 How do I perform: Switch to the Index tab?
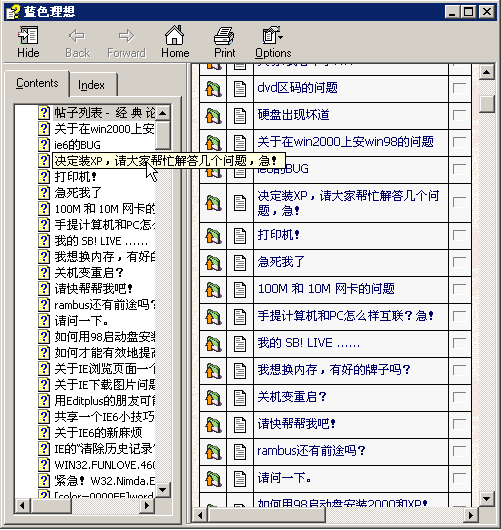tap(92, 85)
